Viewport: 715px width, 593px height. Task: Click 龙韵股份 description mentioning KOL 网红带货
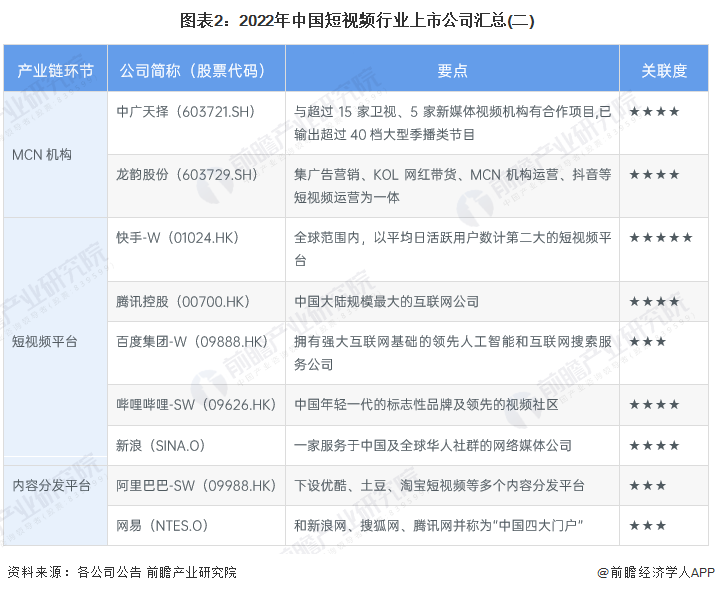click(x=452, y=186)
